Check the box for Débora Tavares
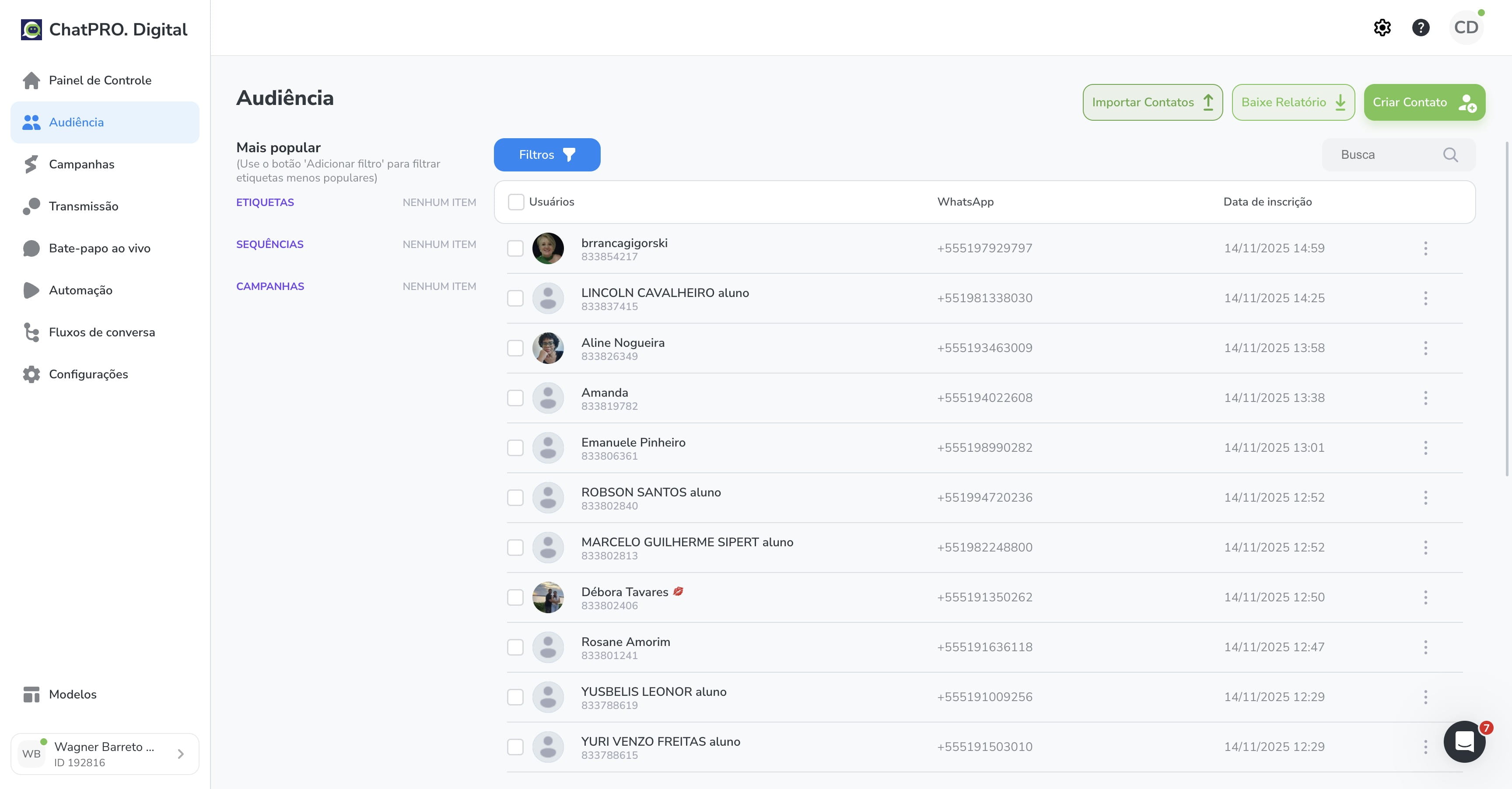 click(515, 597)
